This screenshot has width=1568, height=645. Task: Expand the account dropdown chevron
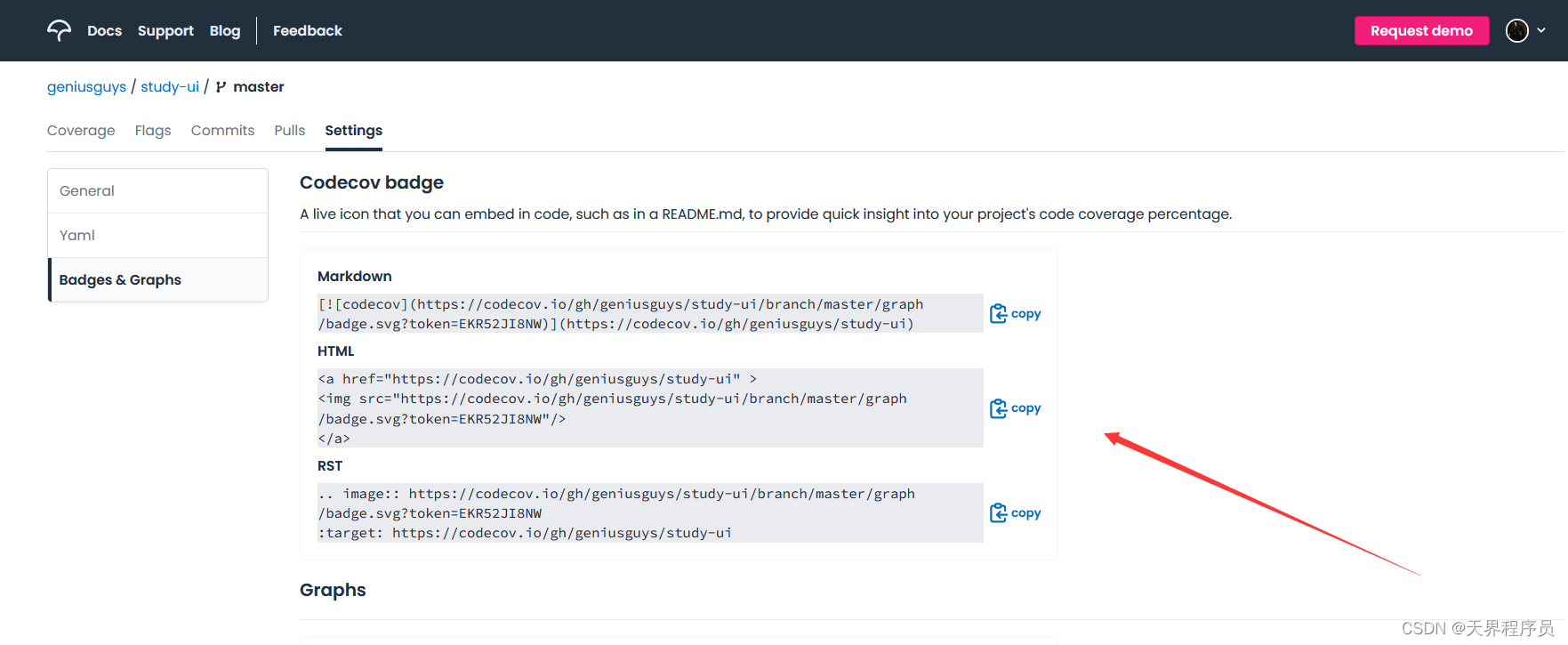click(x=1541, y=30)
